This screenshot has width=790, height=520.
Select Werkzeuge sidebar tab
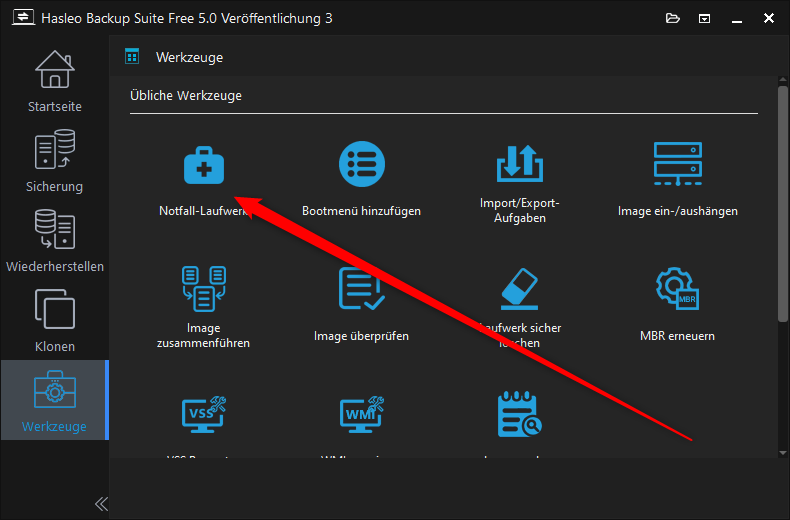click(x=54, y=400)
